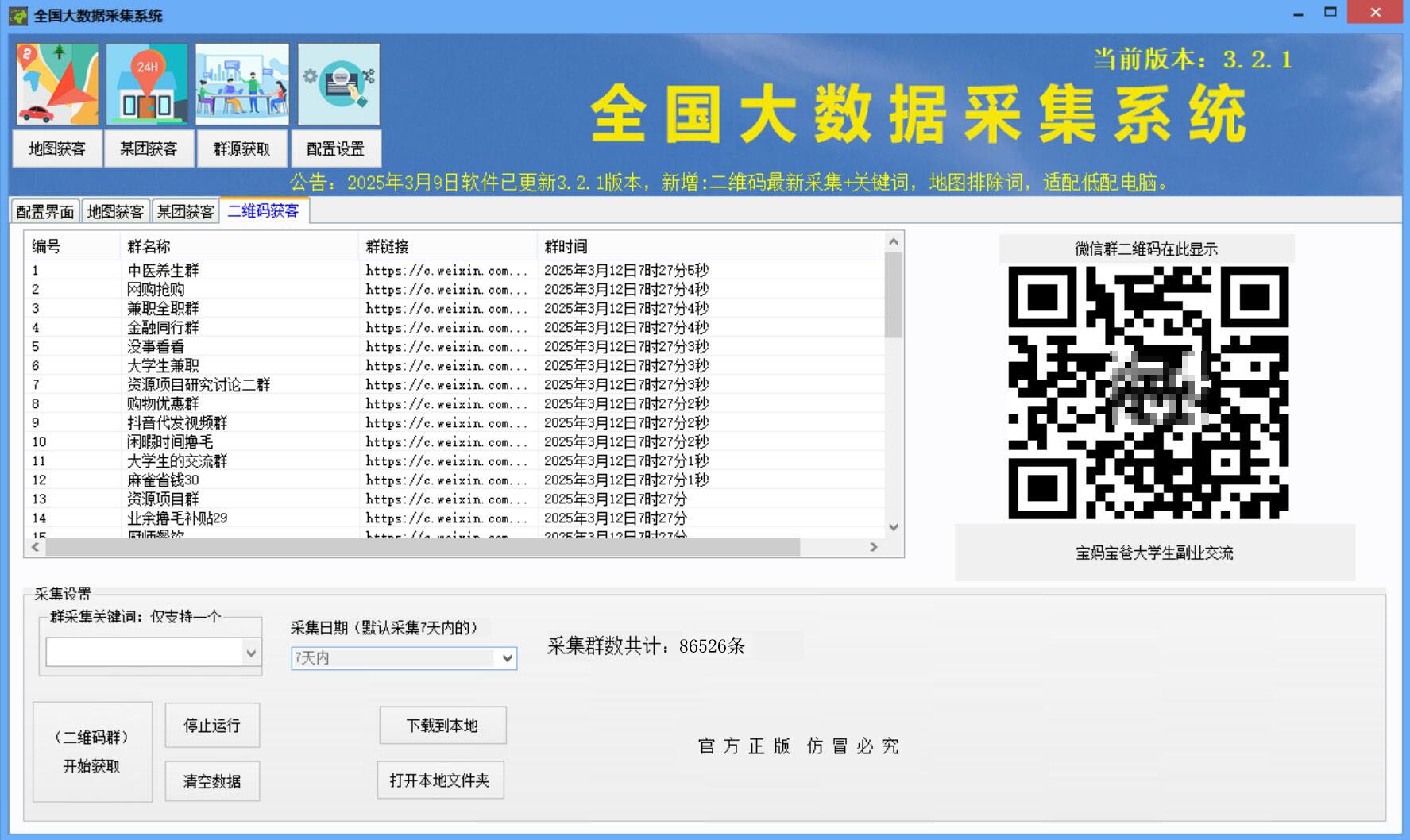Click the gear and search settings icon

[338, 84]
